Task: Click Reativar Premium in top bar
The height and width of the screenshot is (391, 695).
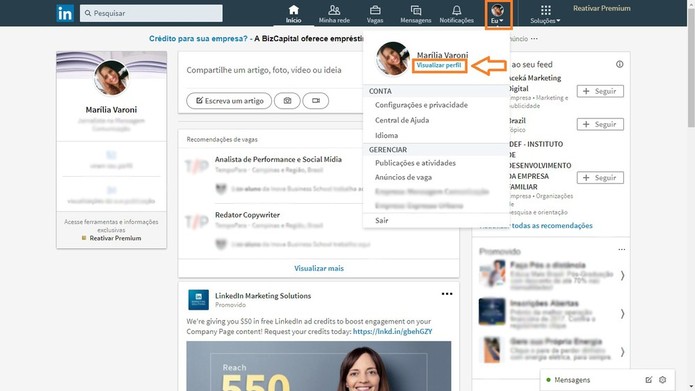Action: click(601, 8)
